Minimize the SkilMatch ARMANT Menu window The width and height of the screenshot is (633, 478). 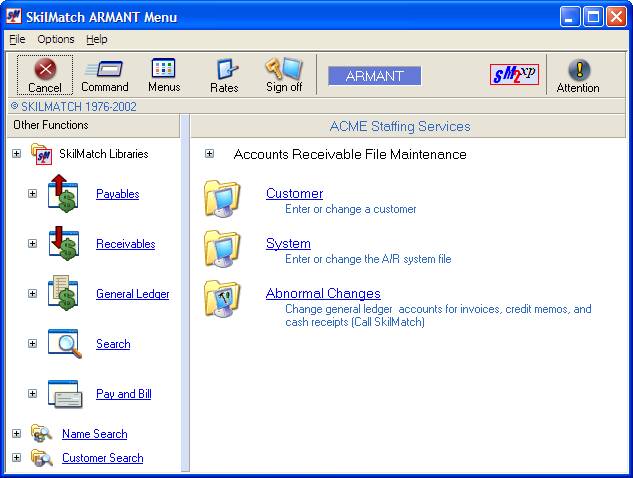(569, 17)
